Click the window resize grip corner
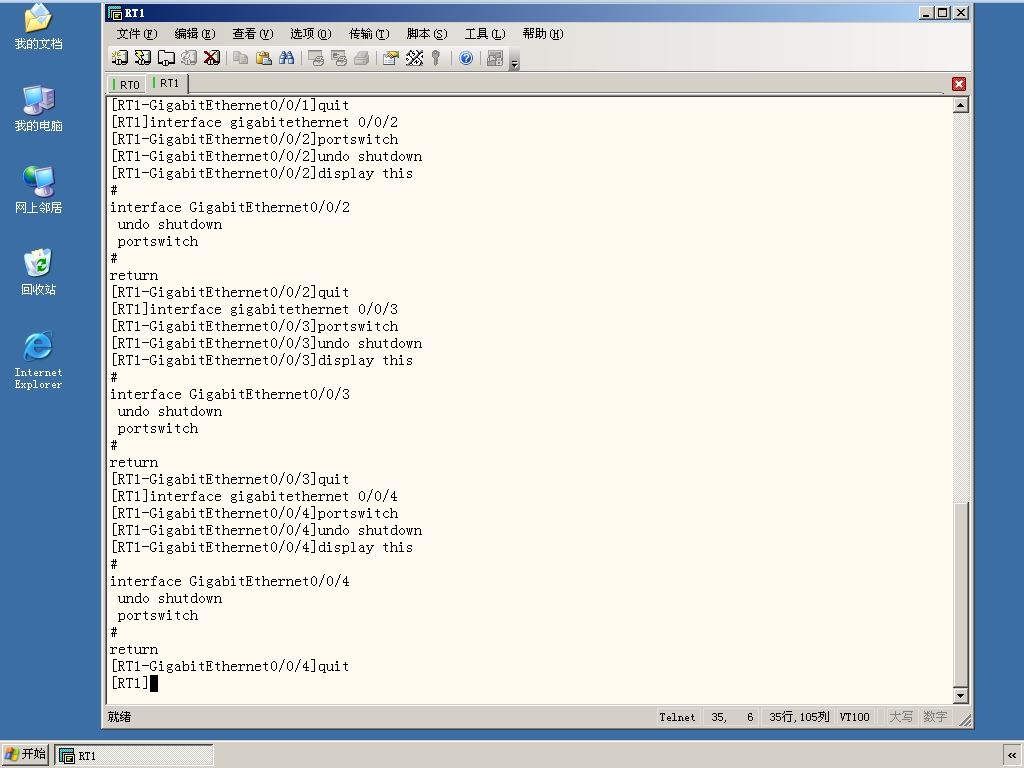This screenshot has height=768, width=1024. 965,720
